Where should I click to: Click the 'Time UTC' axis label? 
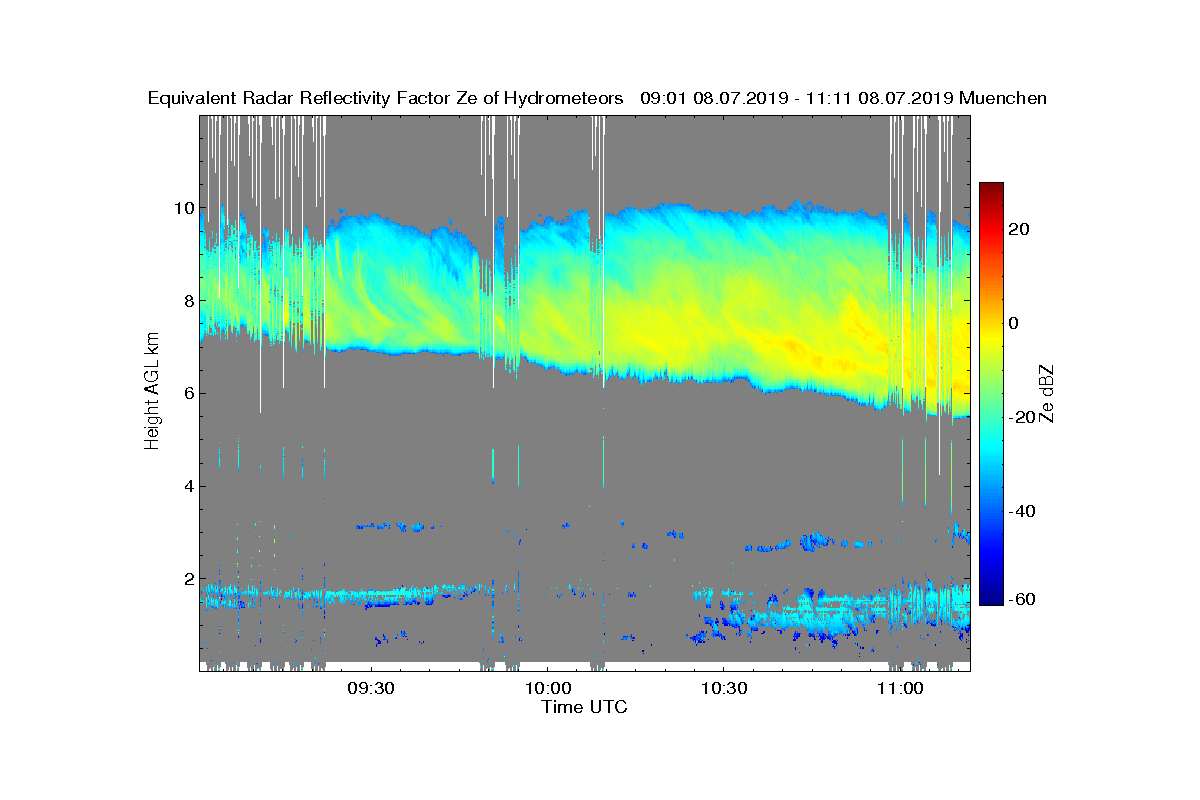coord(585,707)
